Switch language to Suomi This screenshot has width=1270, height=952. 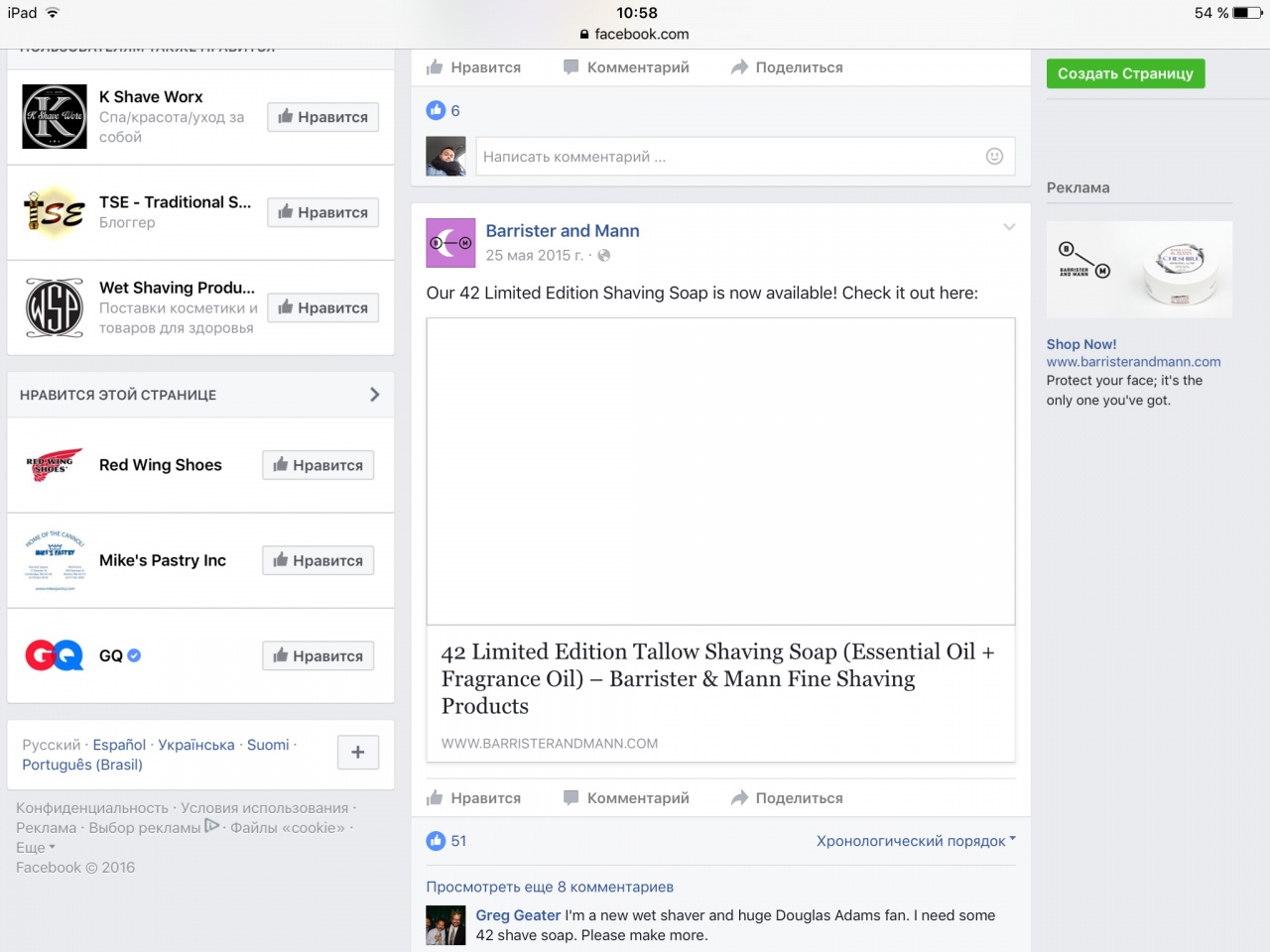[x=268, y=745]
